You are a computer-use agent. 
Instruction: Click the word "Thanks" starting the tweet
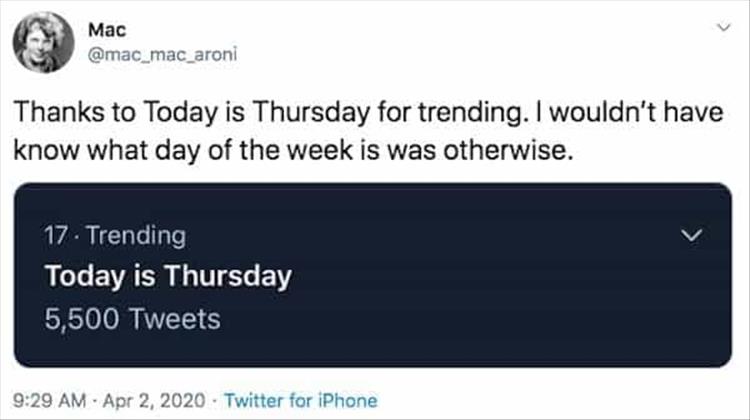[59, 112]
